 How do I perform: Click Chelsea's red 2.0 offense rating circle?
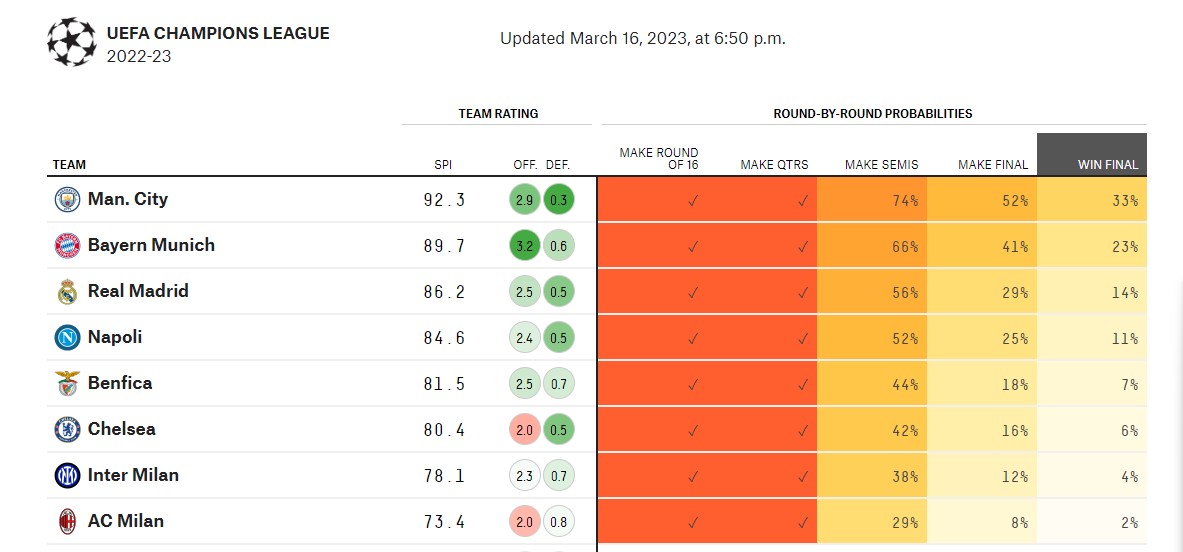pyautogui.click(x=523, y=430)
